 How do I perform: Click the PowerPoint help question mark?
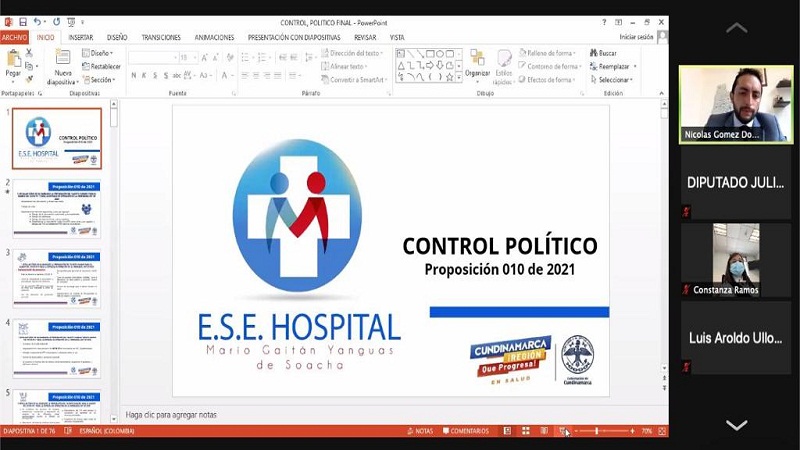604,22
